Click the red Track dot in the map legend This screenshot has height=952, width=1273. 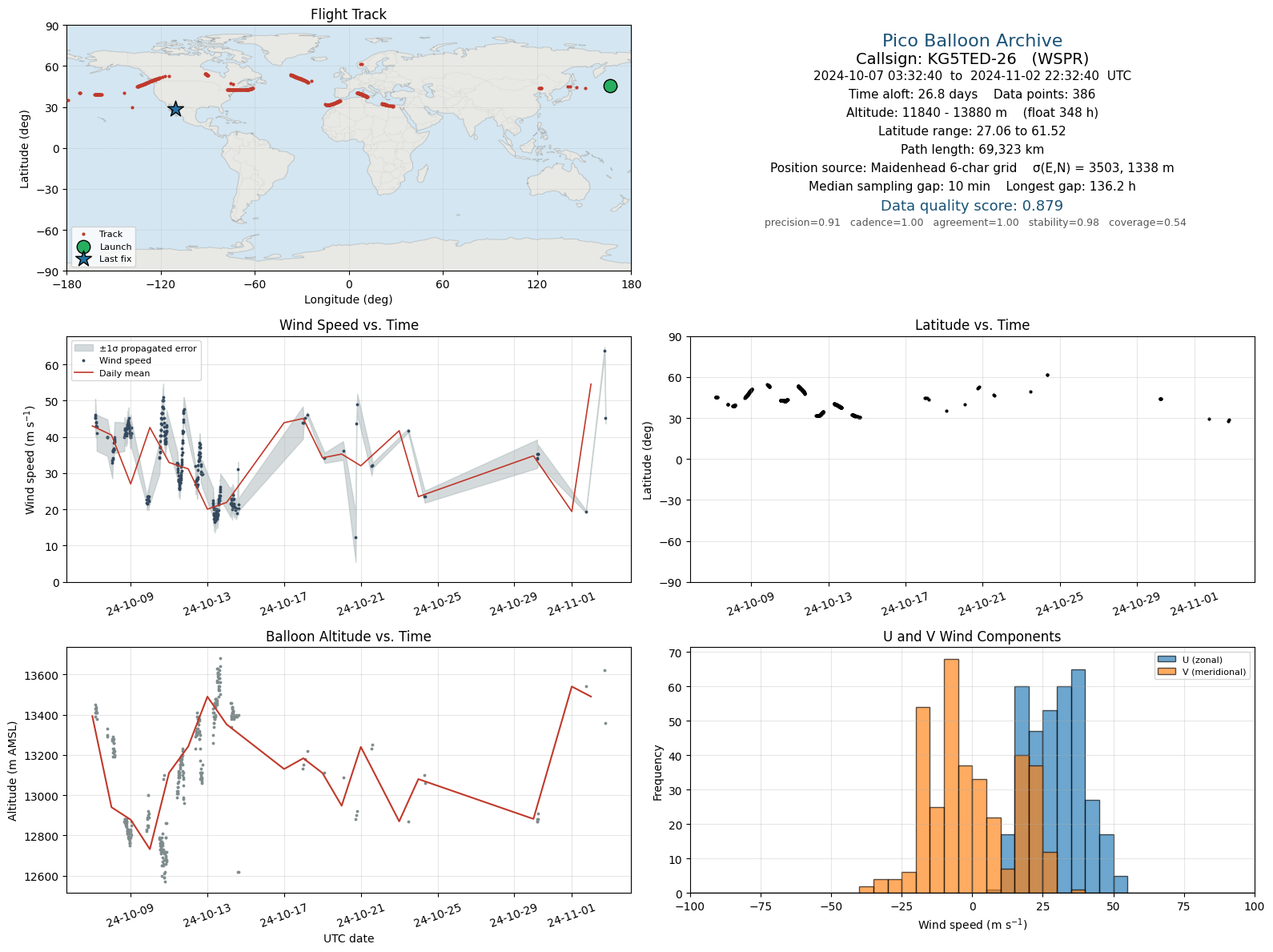point(83,235)
